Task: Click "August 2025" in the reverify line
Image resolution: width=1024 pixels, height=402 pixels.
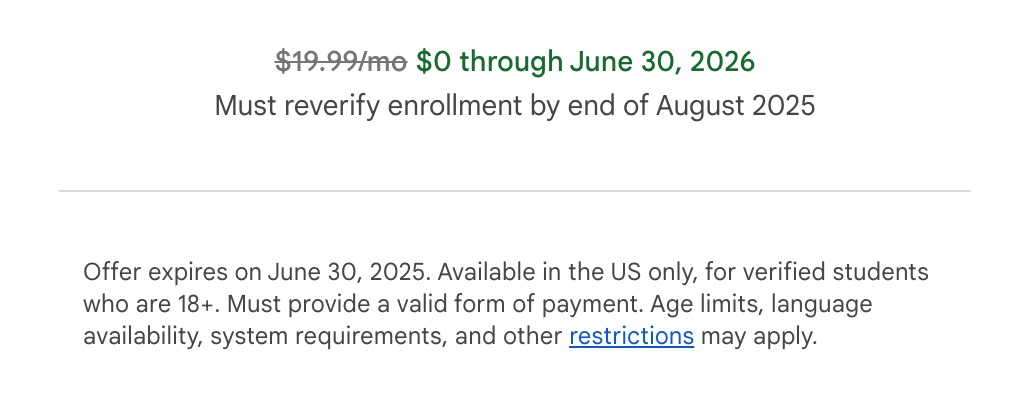Action: click(735, 105)
